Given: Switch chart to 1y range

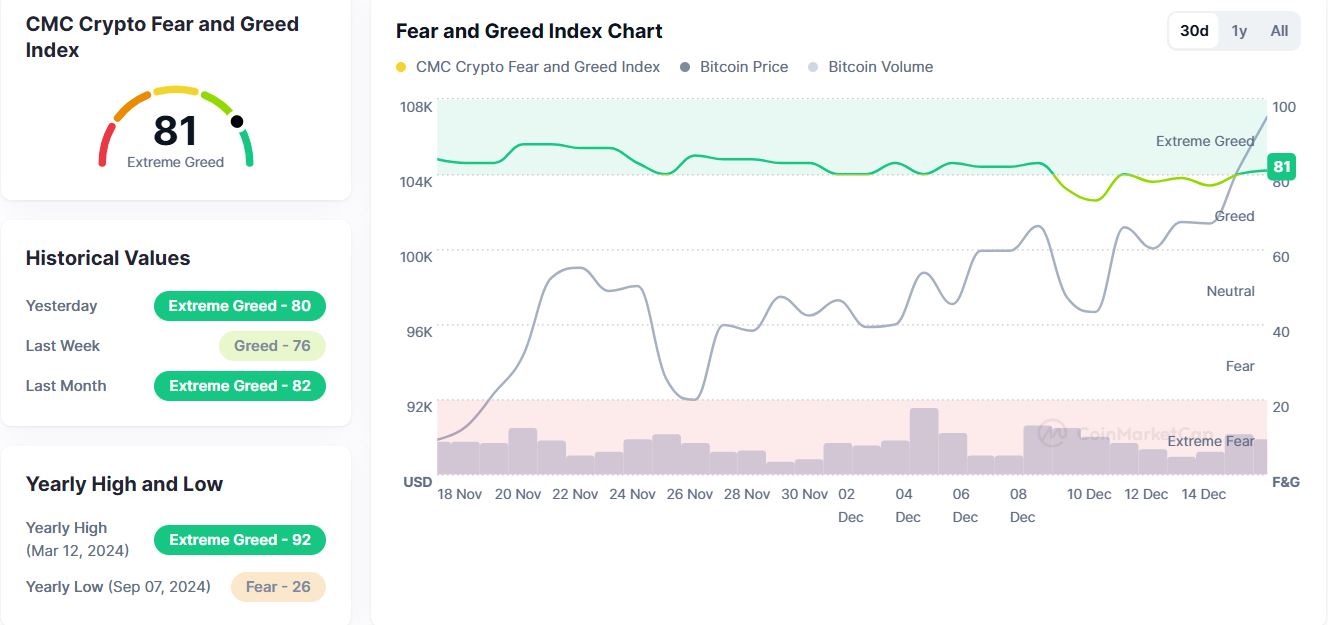Looking at the screenshot, I should 1239,31.
